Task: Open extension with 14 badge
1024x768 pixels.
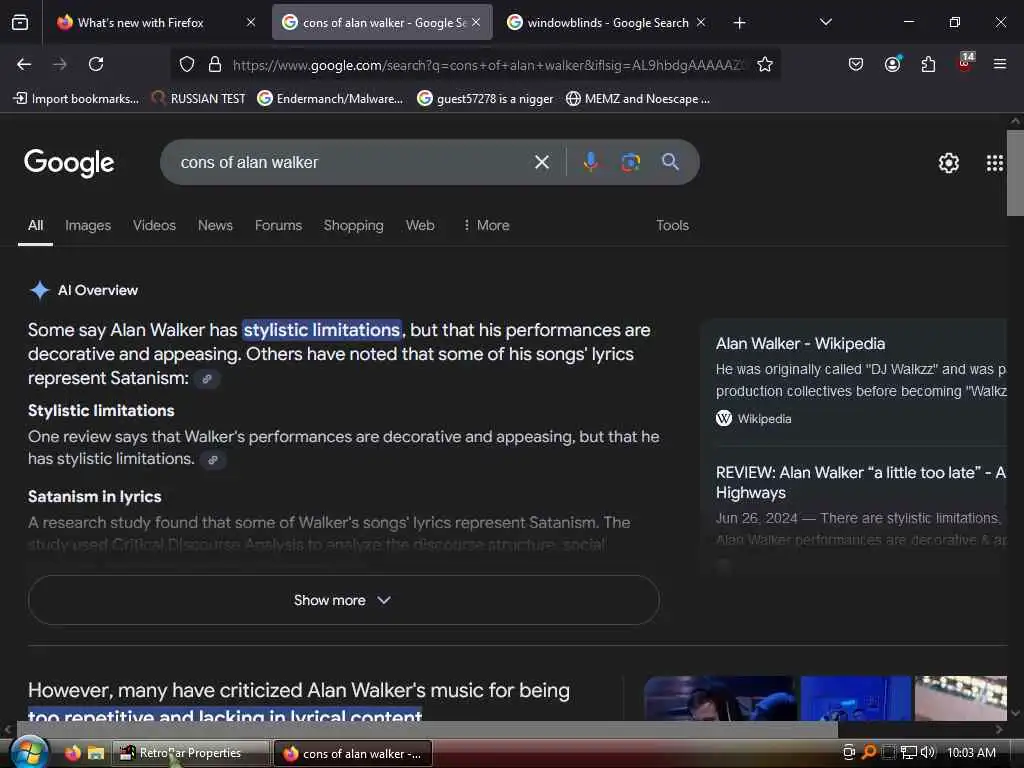Action: [965, 63]
